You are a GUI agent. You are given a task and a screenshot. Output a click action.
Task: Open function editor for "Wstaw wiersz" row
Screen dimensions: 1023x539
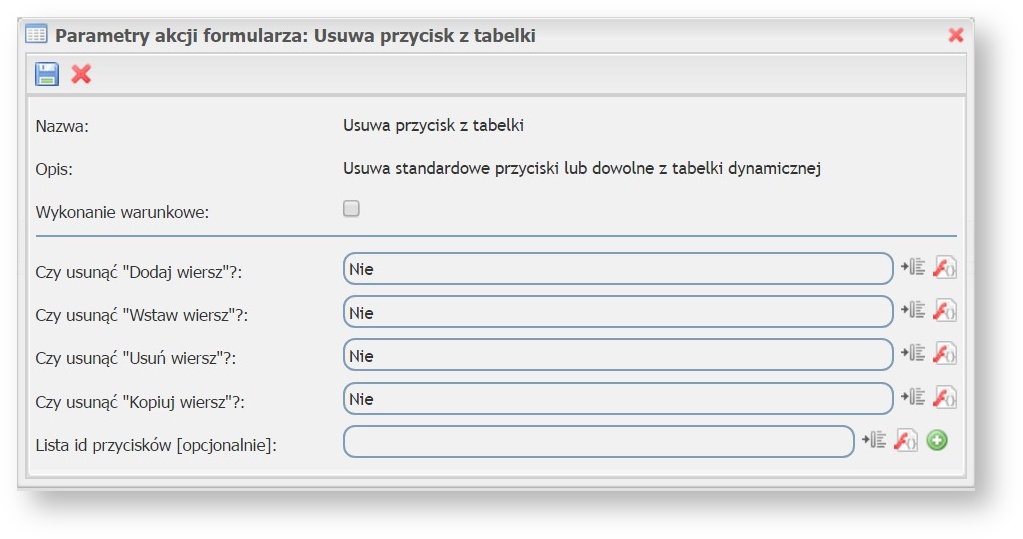click(x=944, y=311)
